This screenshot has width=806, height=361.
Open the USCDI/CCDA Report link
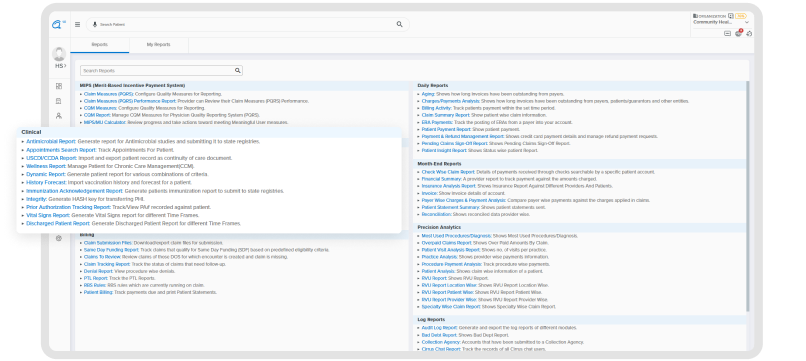(x=51, y=158)
